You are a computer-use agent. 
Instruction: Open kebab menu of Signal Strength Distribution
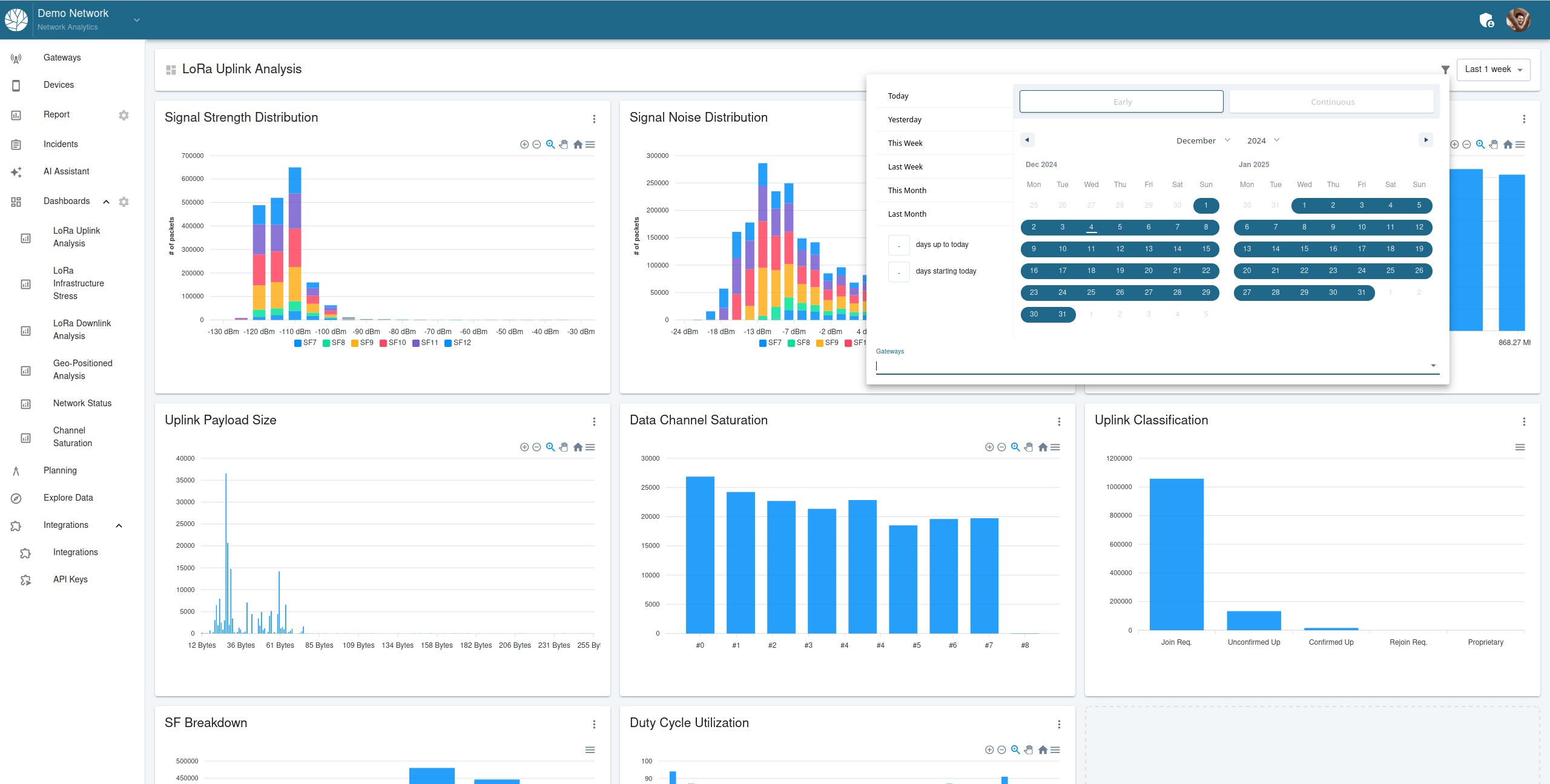pyautogui.click(x=594, y=119)
